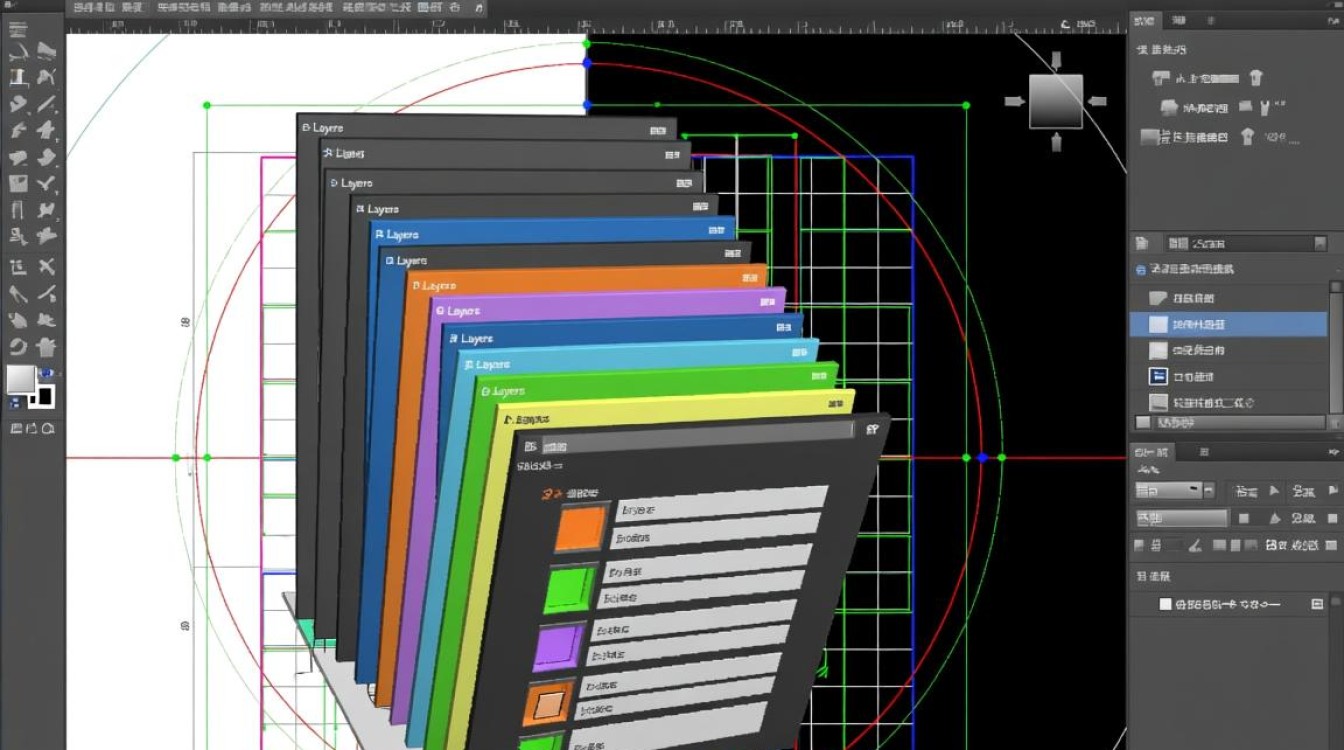Click the gradient square in the navigation widget
The width and height of the screenshot is (1344, 750).
[1056, 101]
